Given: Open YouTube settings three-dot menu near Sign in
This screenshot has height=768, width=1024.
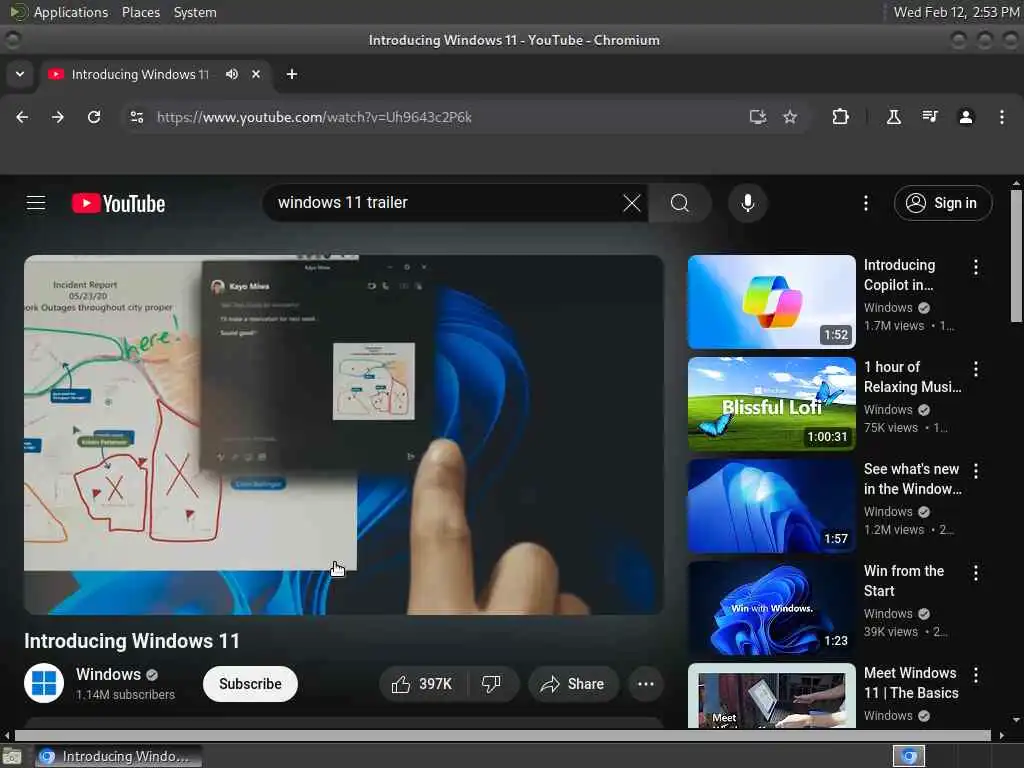Looking at the screenshot, I should (866, 203).
